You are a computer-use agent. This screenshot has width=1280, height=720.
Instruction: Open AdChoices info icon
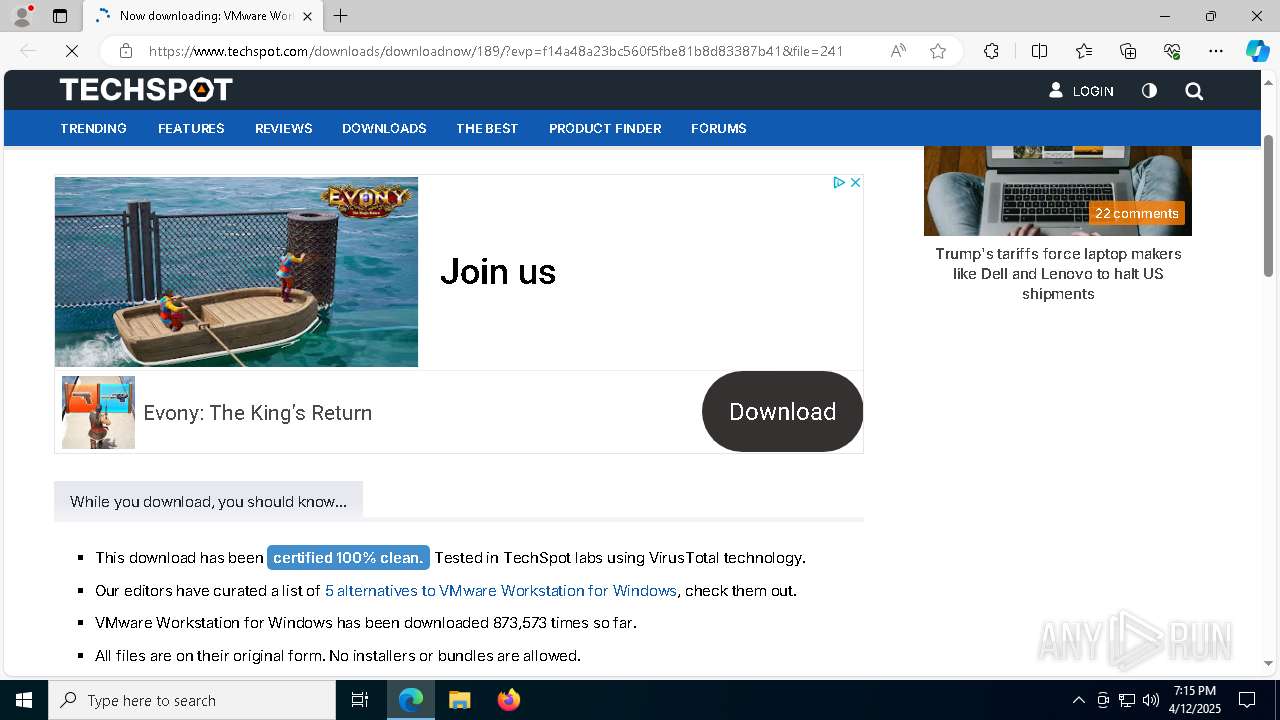click(x=839, y=182)
